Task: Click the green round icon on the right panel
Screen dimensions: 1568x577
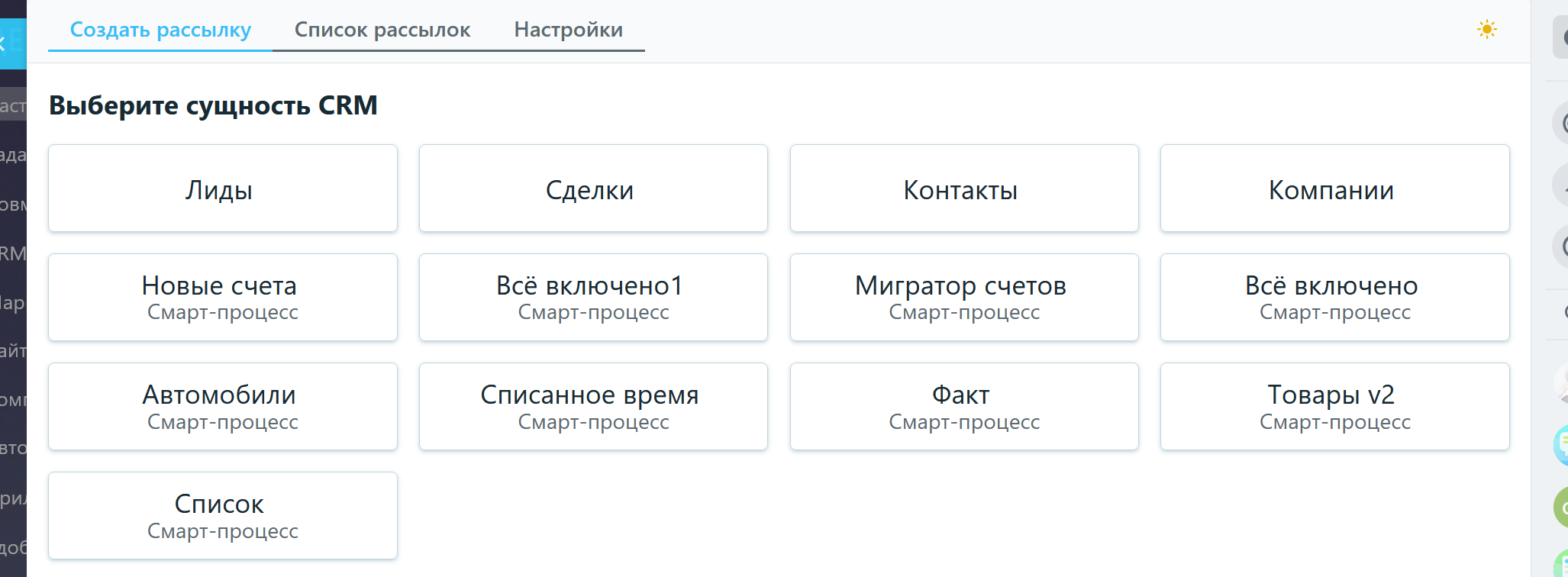Action: pos(1561,507)
